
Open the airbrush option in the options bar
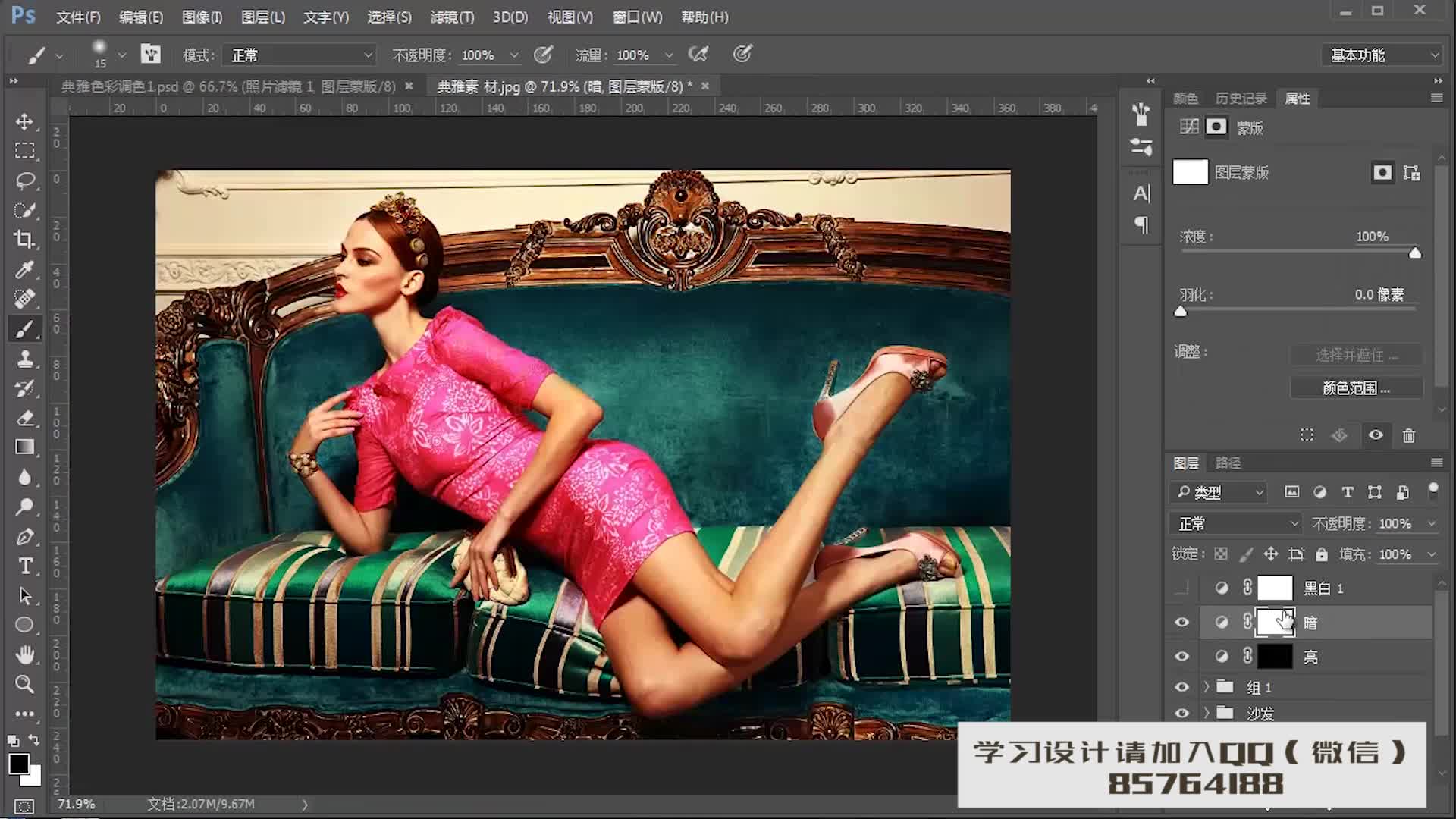[699, 54]
